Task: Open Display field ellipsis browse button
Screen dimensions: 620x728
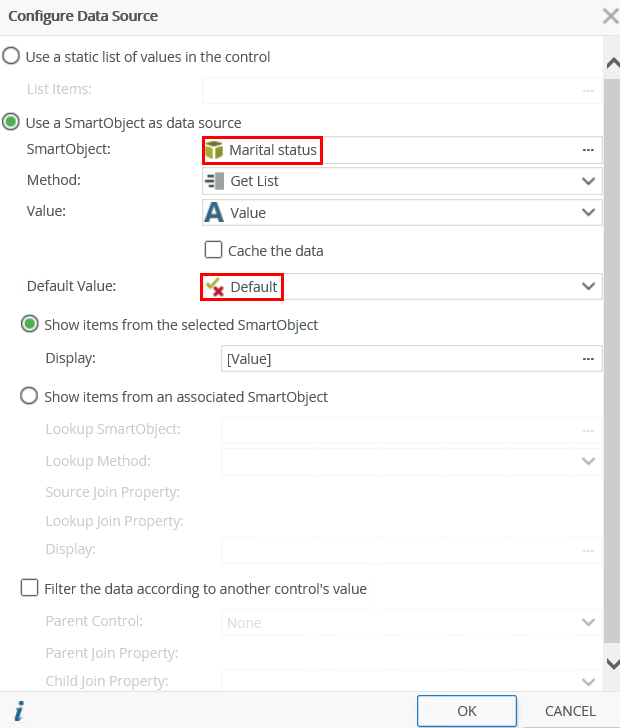Action: tap(588, 359)
